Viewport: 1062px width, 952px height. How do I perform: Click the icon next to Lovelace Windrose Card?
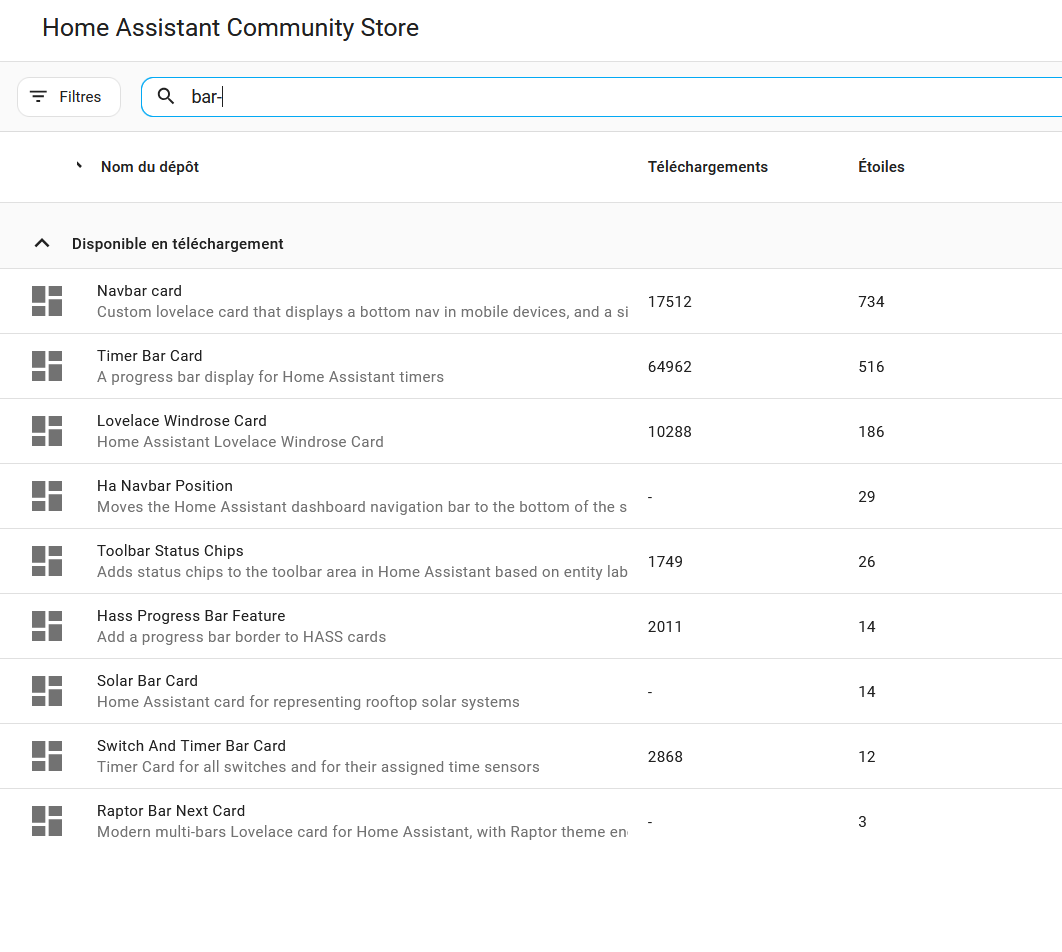tap(47, 431)
